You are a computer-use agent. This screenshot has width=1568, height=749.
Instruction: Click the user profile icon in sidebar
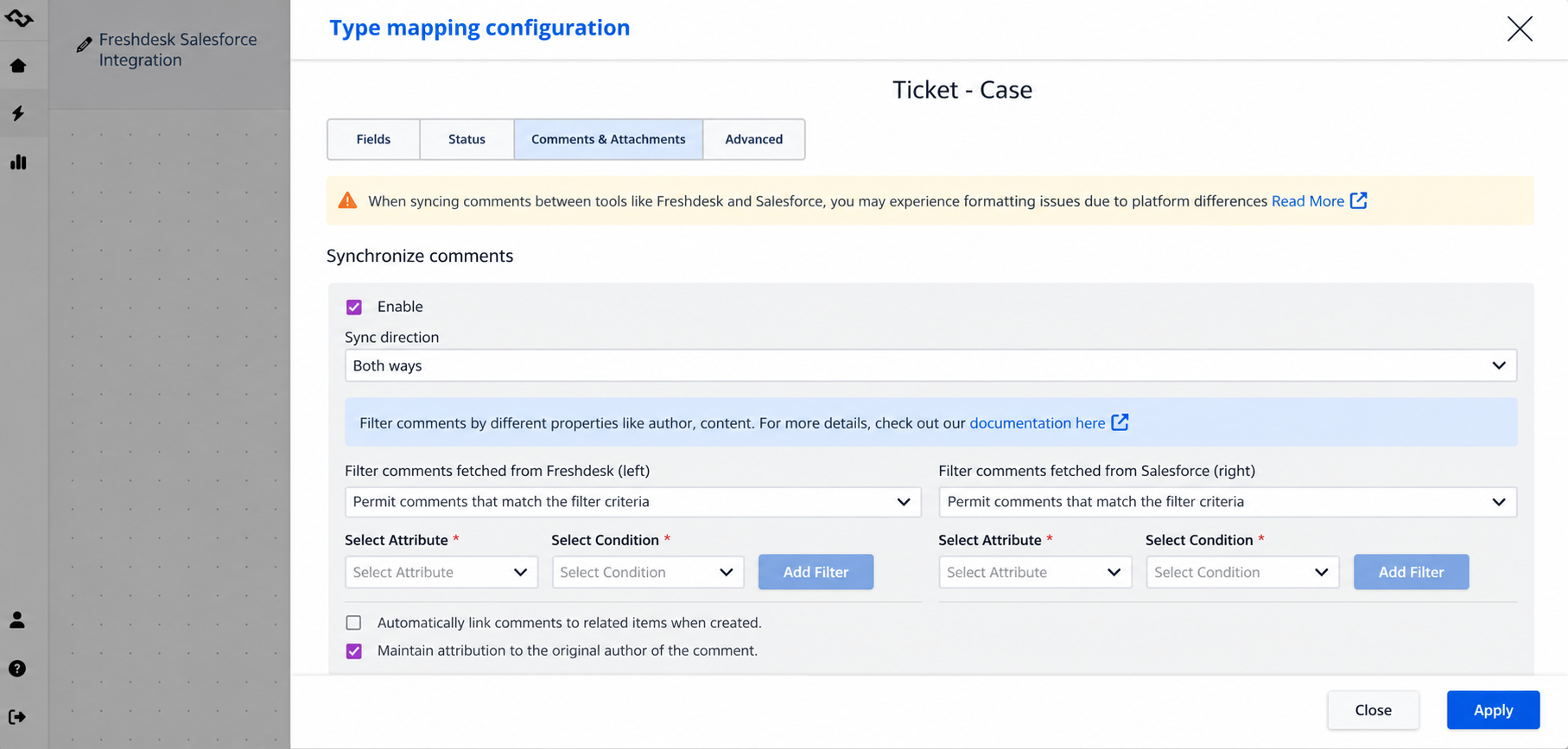(17, 619)
